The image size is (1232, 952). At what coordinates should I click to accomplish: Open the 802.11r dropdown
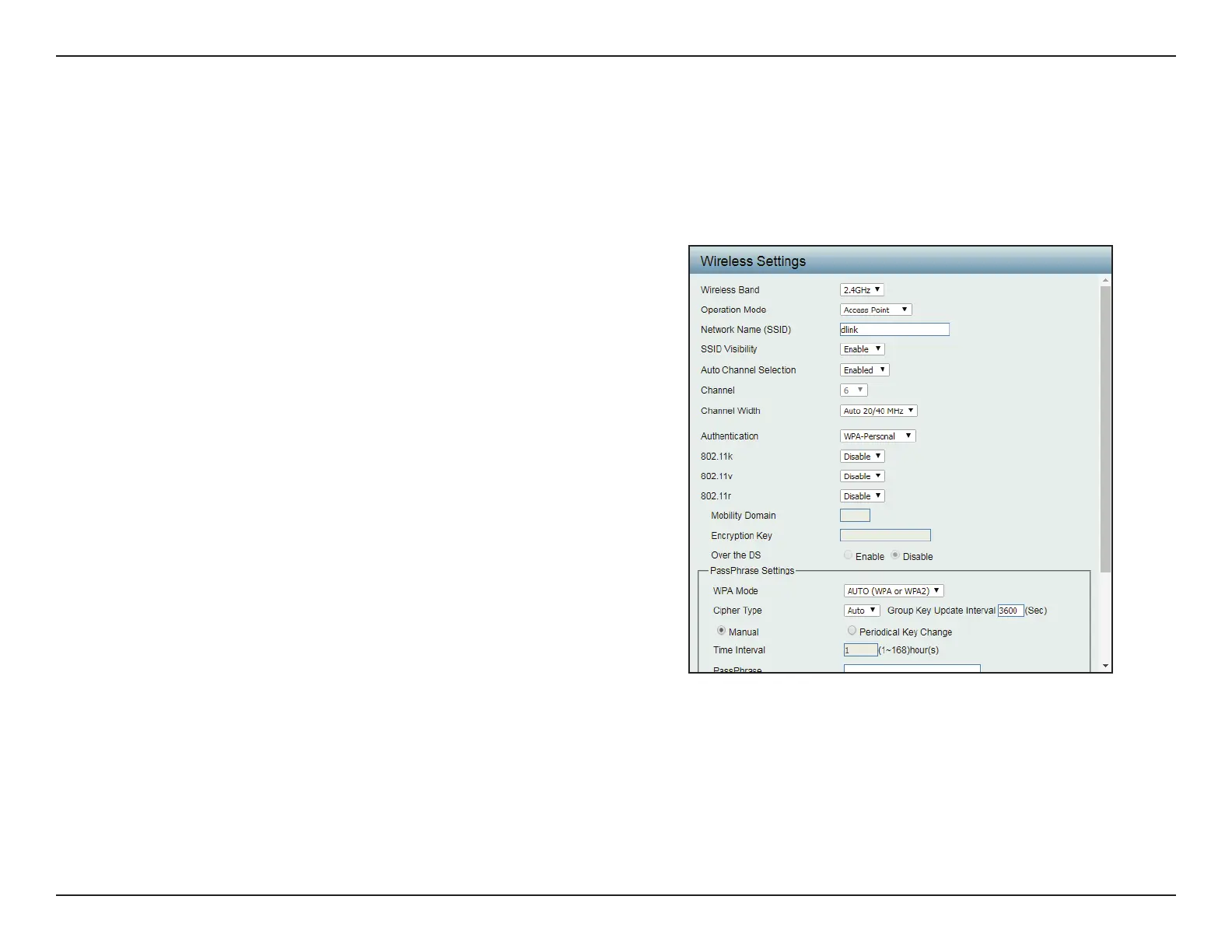click(x=862, y=496)
